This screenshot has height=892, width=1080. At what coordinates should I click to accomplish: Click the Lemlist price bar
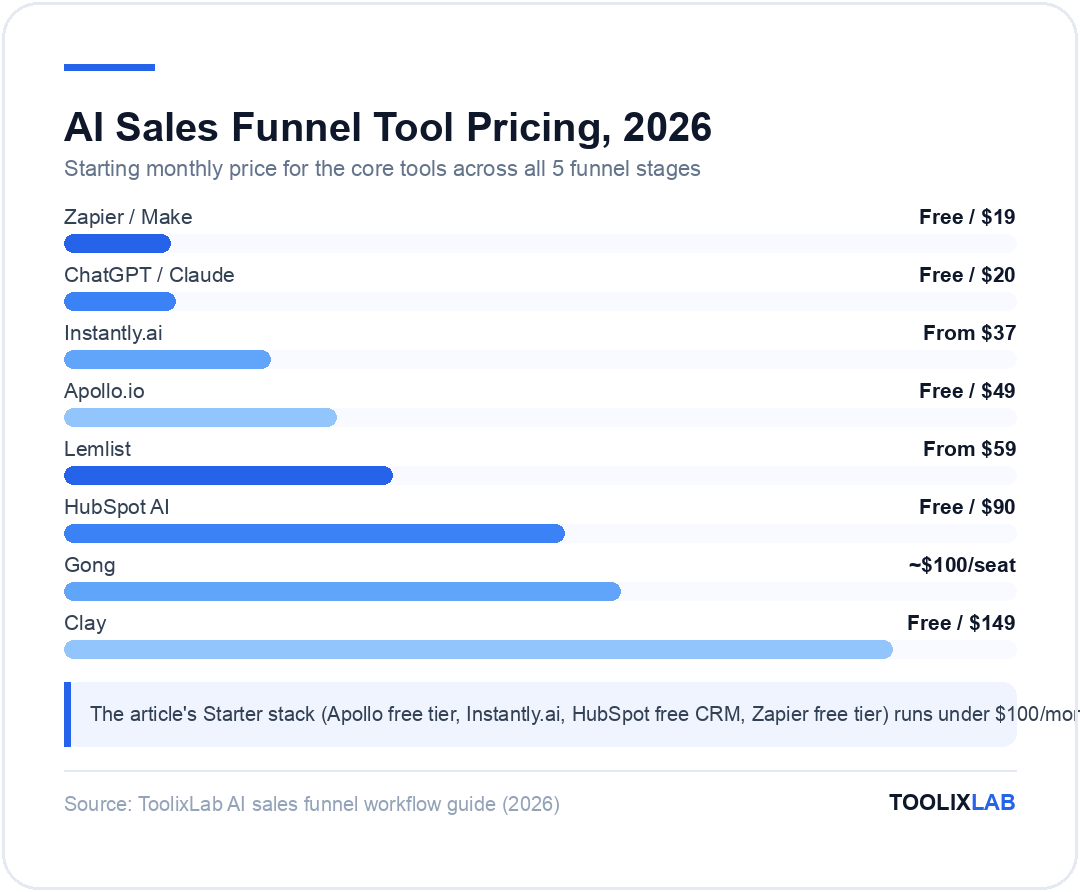229,475
